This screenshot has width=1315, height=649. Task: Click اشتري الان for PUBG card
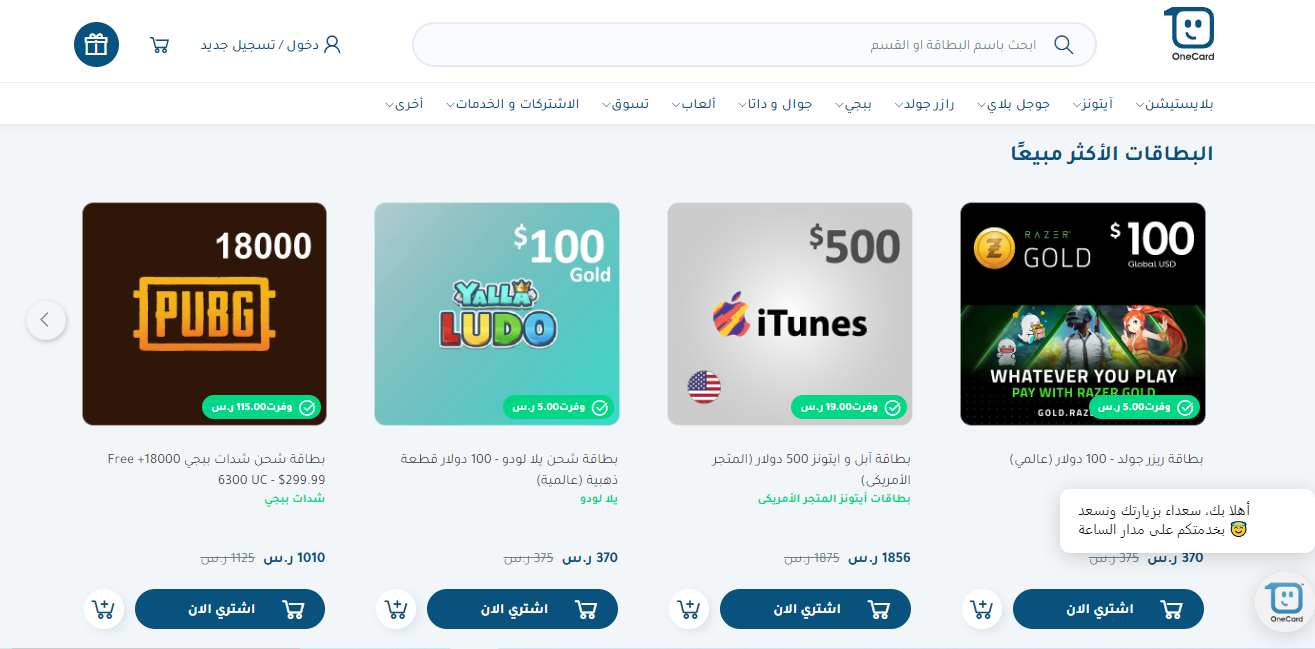click(x=230, y=609)
